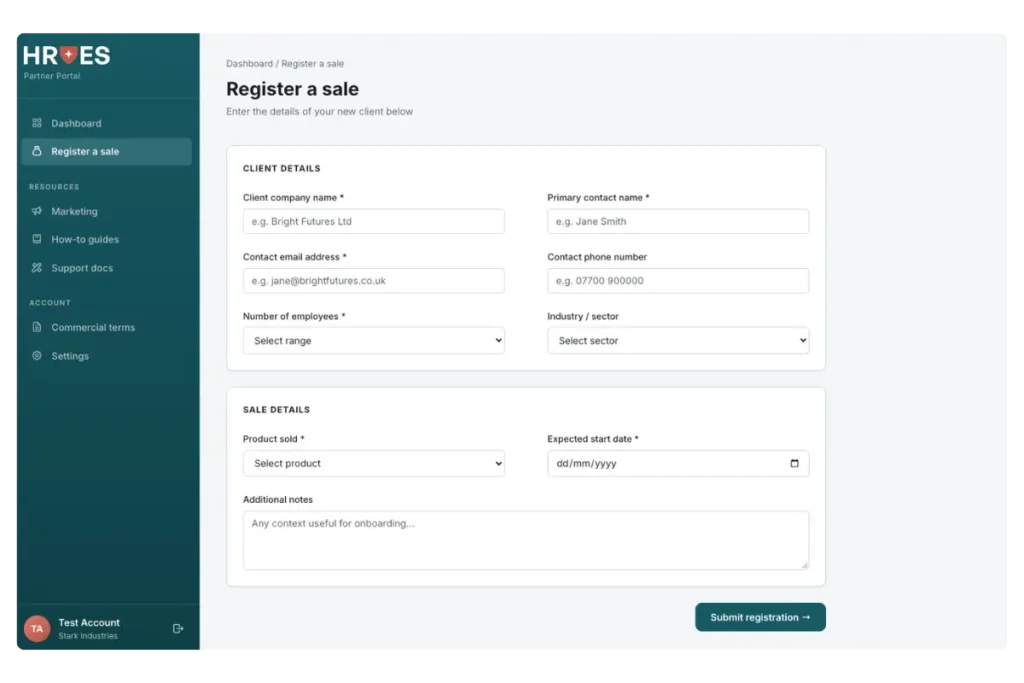Click the 'CLIENT DETAILS' section heading
1024x683 pixels.
coord(281,168)
